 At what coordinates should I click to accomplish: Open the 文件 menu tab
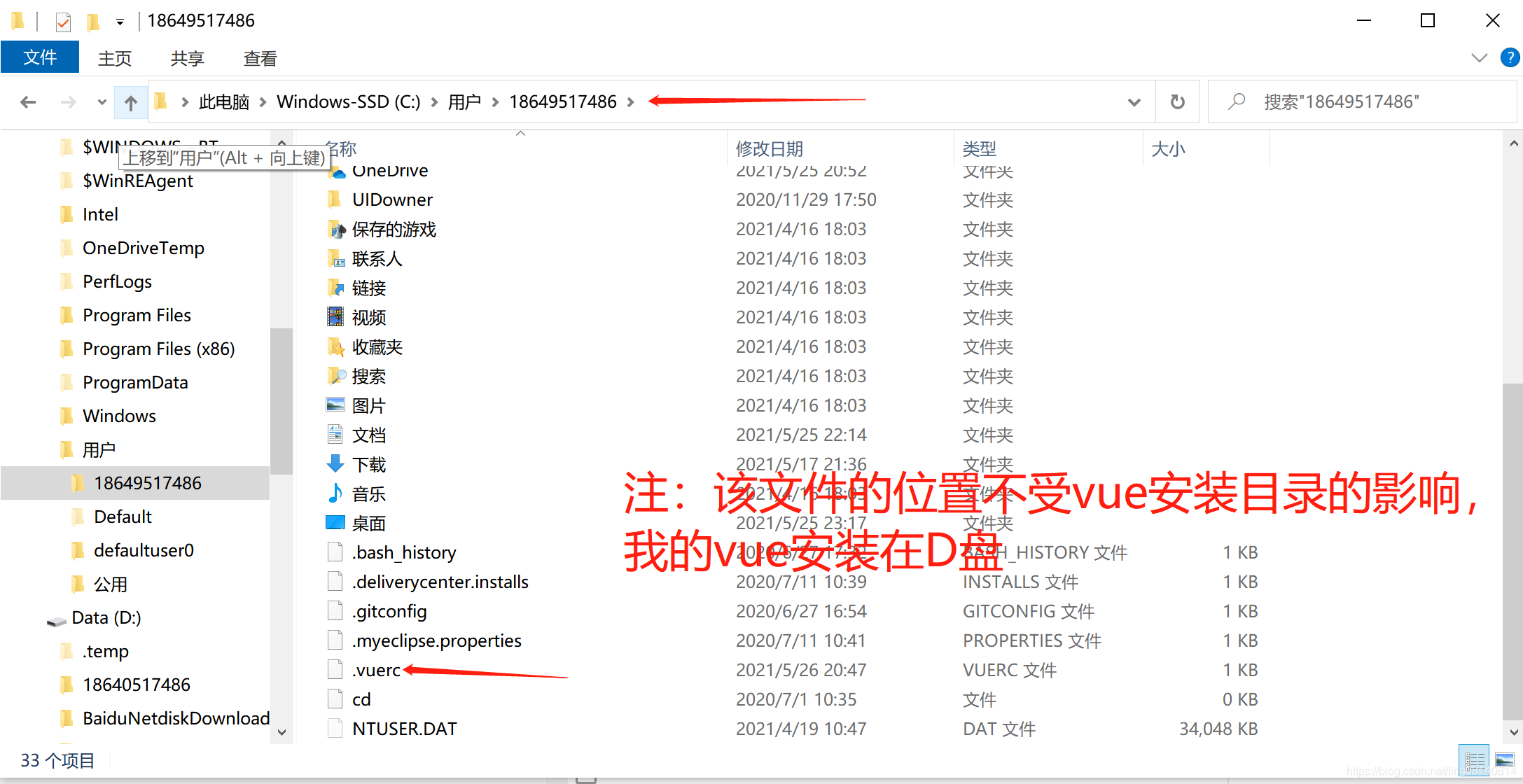click(x=40, y=57)
